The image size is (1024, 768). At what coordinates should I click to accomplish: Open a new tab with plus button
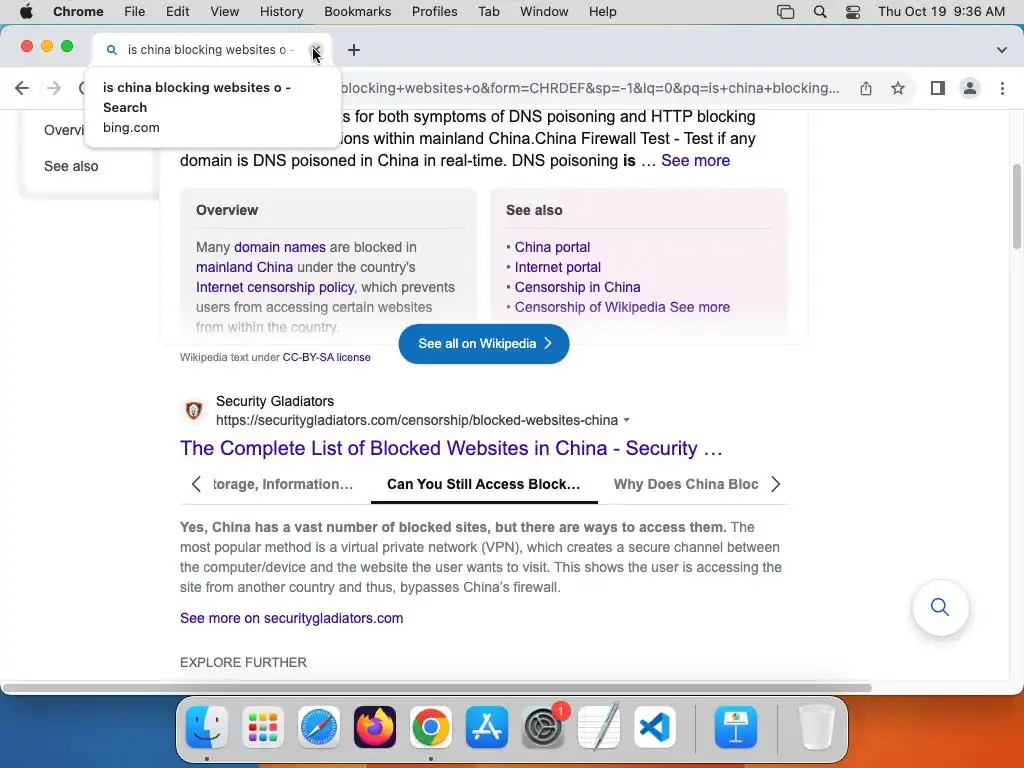[353, 50]
